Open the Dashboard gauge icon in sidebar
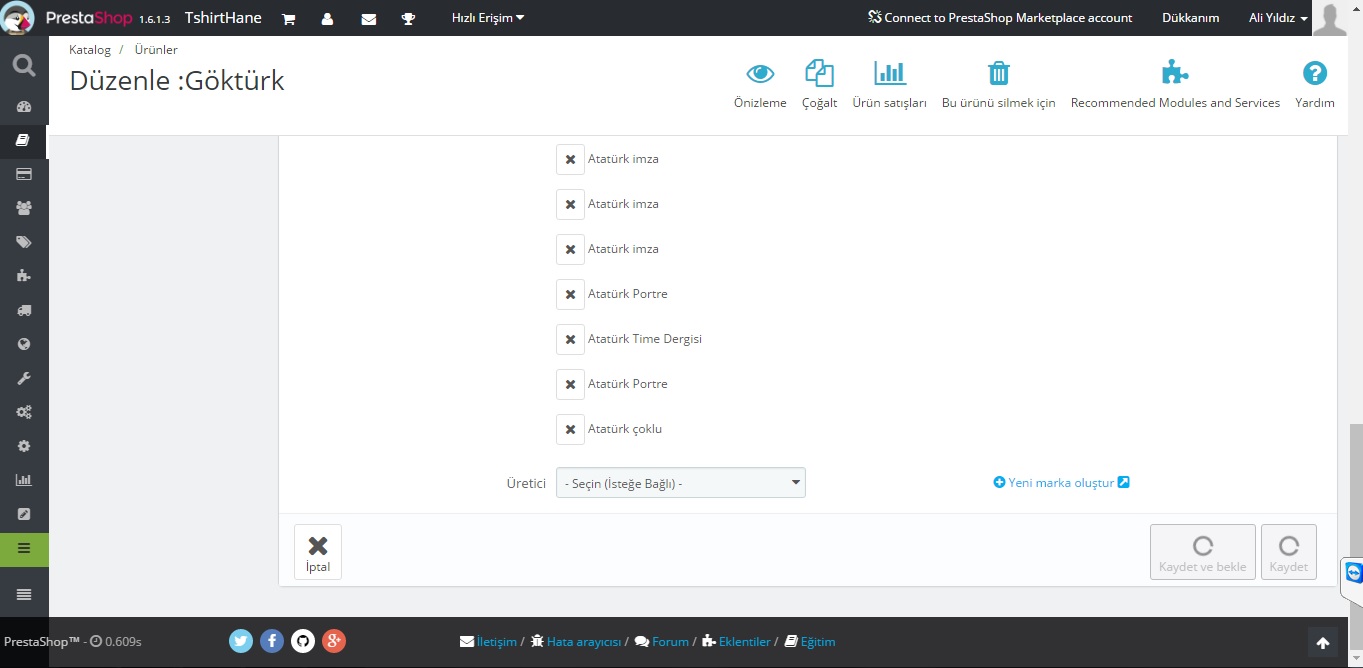The height and width of the screenshot is (668, 1363). point(24,107)
